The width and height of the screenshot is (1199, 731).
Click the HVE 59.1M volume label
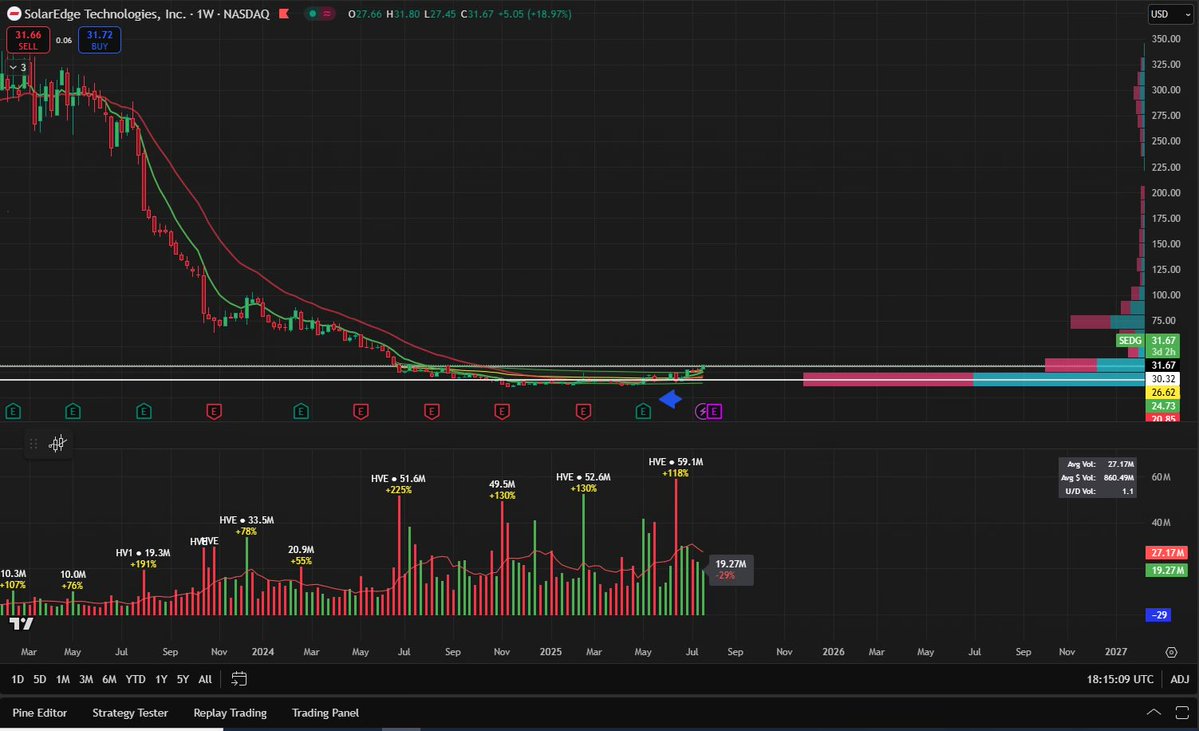[x=676, y=462]
